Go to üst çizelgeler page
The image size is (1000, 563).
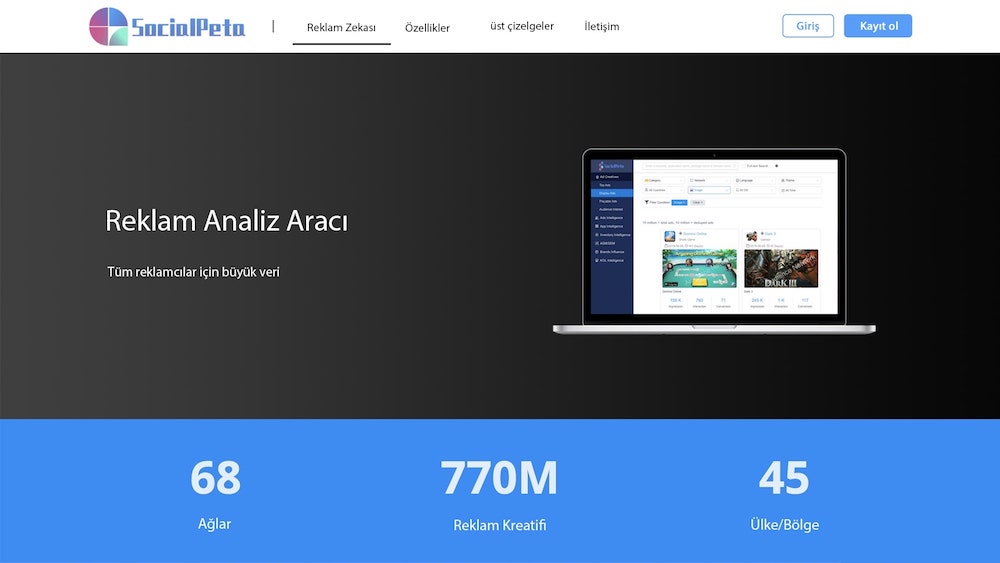tap(522, 26)
